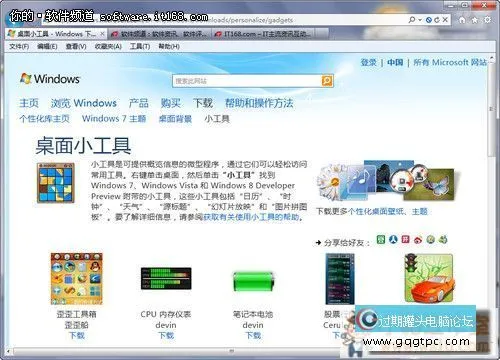Click the 笔记本电池 gadget title text
The width and height of the screenshot is (500, 360).
pyautogui.click(x=253, y=314)
